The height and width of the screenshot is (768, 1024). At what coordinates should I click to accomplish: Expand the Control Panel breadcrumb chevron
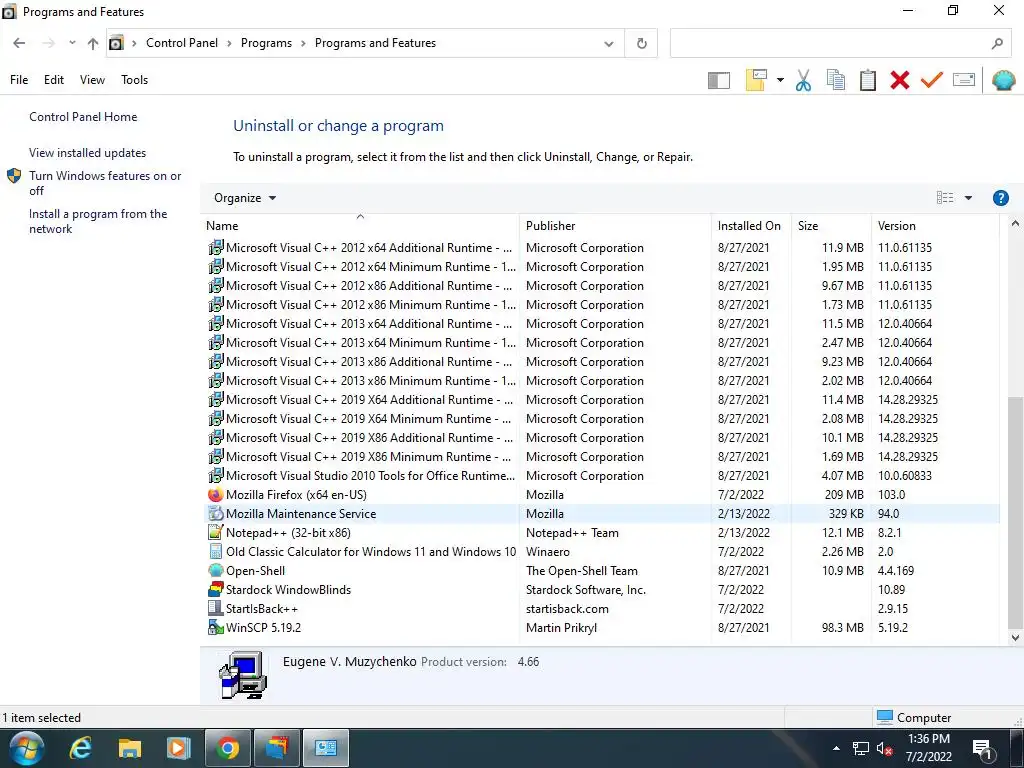pos(229,43)
